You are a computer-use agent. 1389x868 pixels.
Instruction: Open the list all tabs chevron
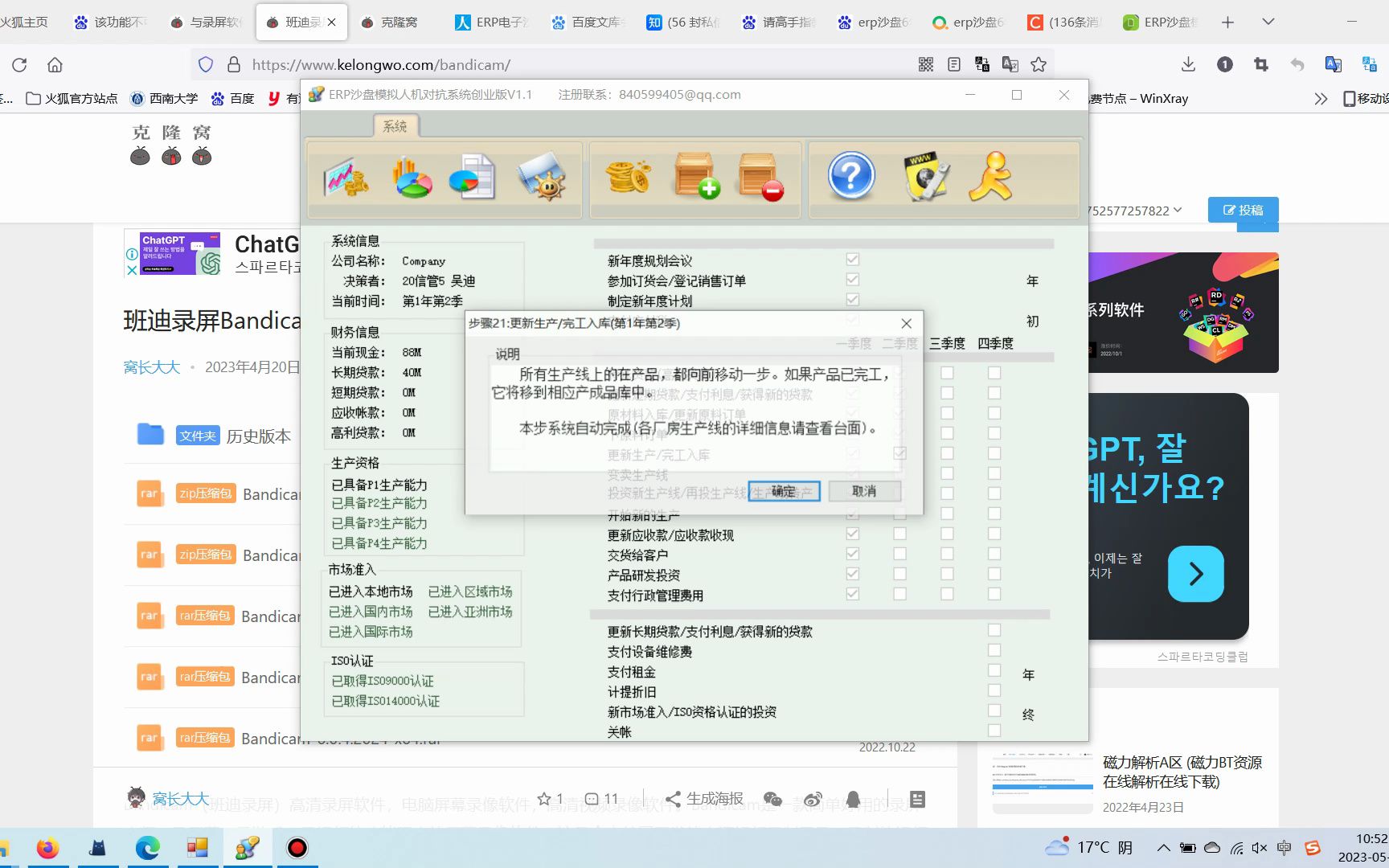(1268, 22)
